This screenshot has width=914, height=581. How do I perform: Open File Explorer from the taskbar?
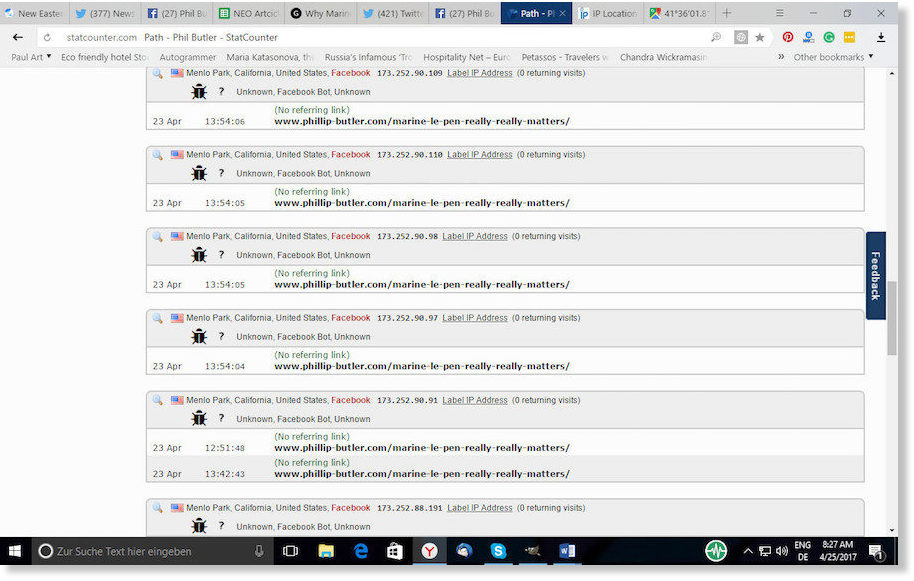[x=326, y=551]
